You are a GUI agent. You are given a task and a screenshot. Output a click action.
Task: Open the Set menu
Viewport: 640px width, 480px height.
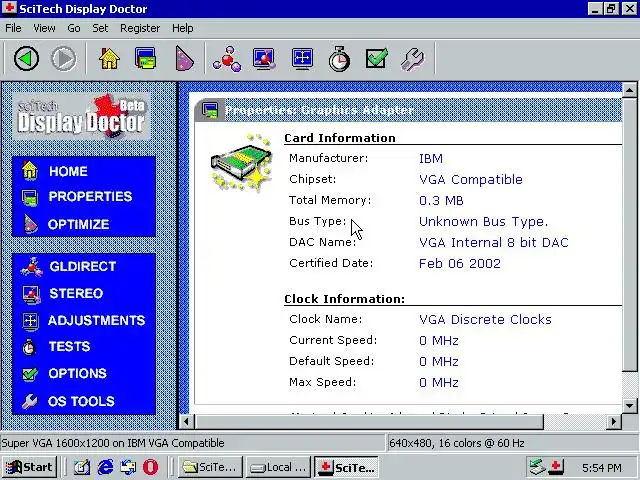(x=100, y=28)
